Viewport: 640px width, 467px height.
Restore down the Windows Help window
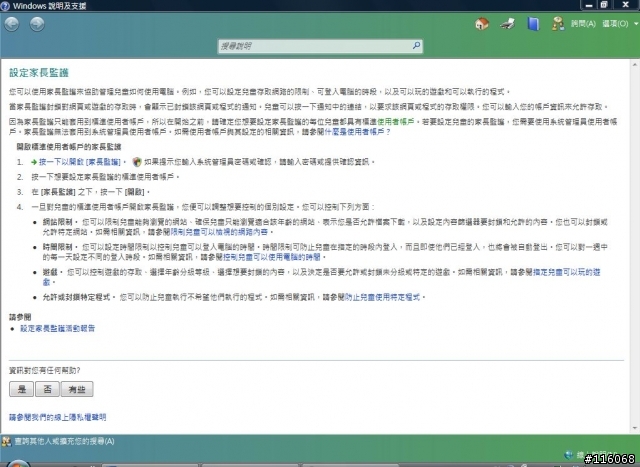click(x=604, y=5)
